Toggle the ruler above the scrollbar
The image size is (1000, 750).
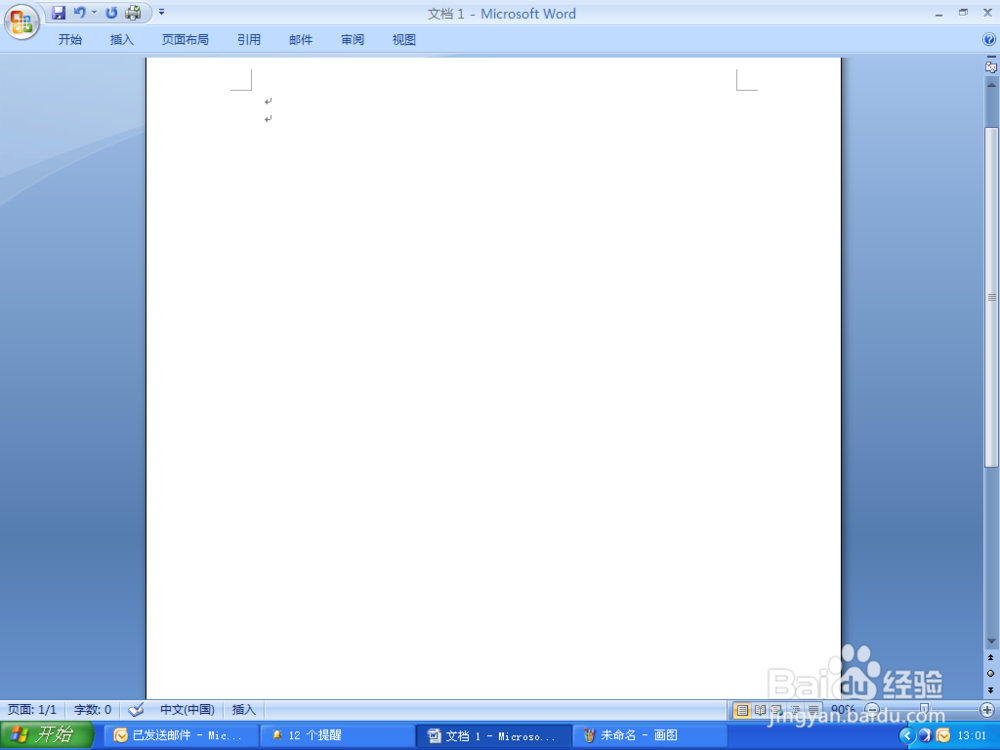pyautogui.click(x=990, y=65)
